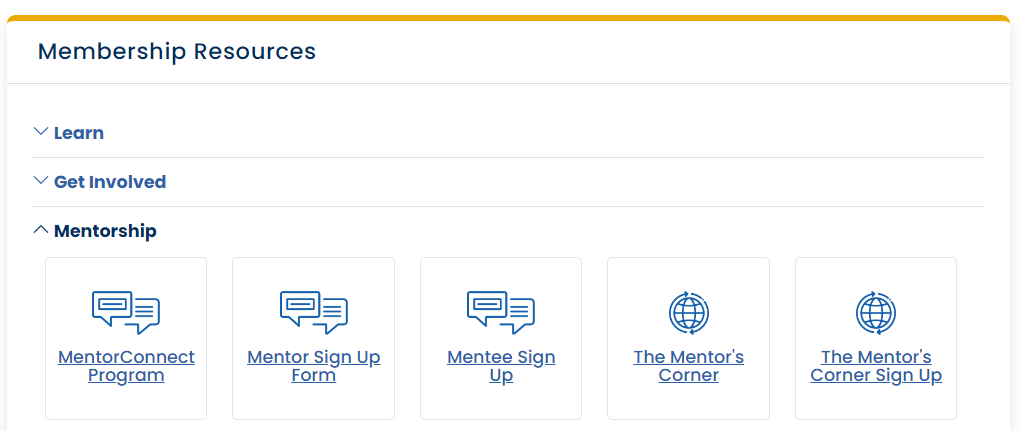Viewport: 1020px width, 431px height.
Task: Expand the Get Involved chevron arrow
Action: click(x=40, y=181)
